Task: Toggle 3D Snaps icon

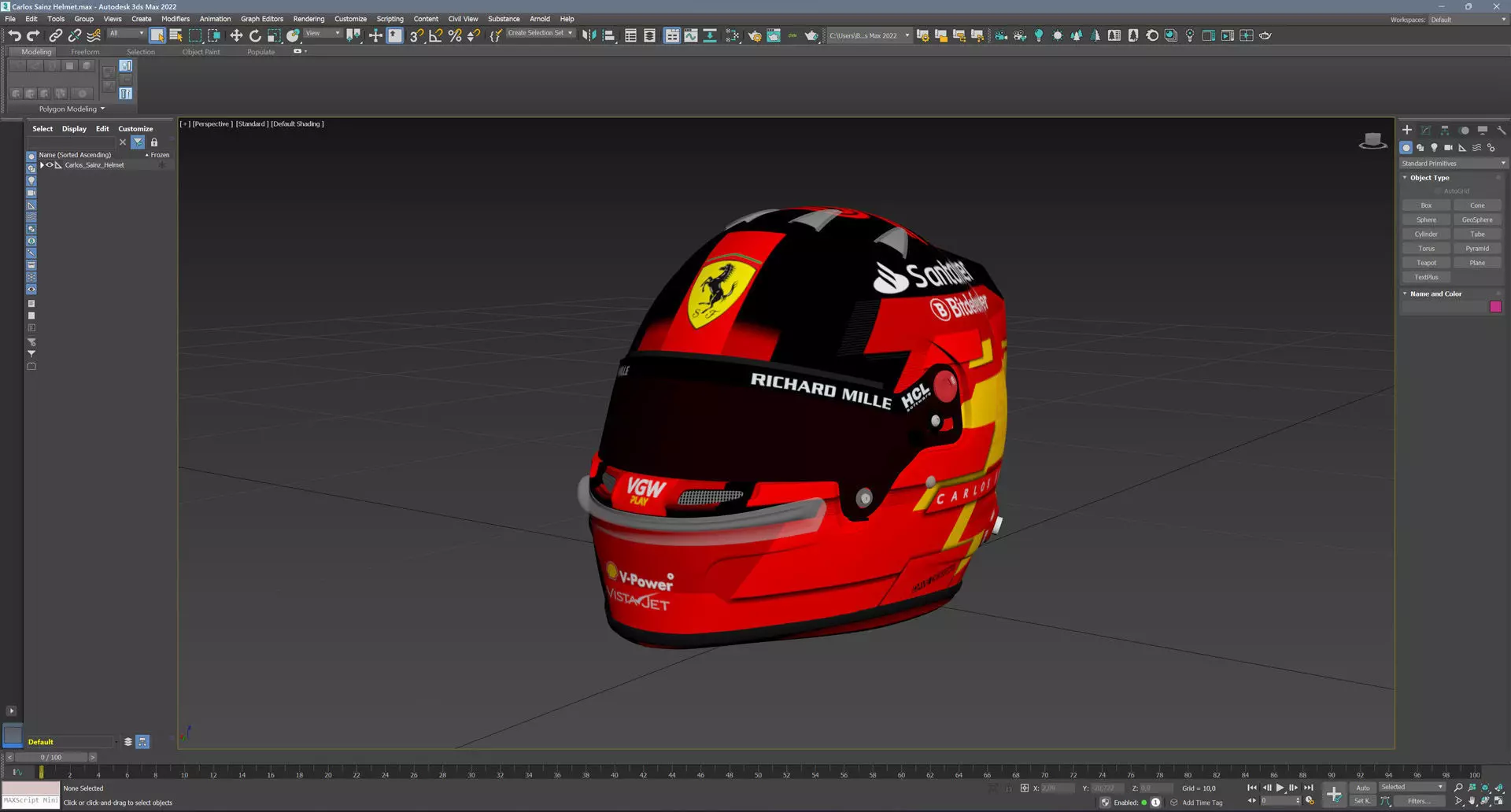Action: coord(416,35)
